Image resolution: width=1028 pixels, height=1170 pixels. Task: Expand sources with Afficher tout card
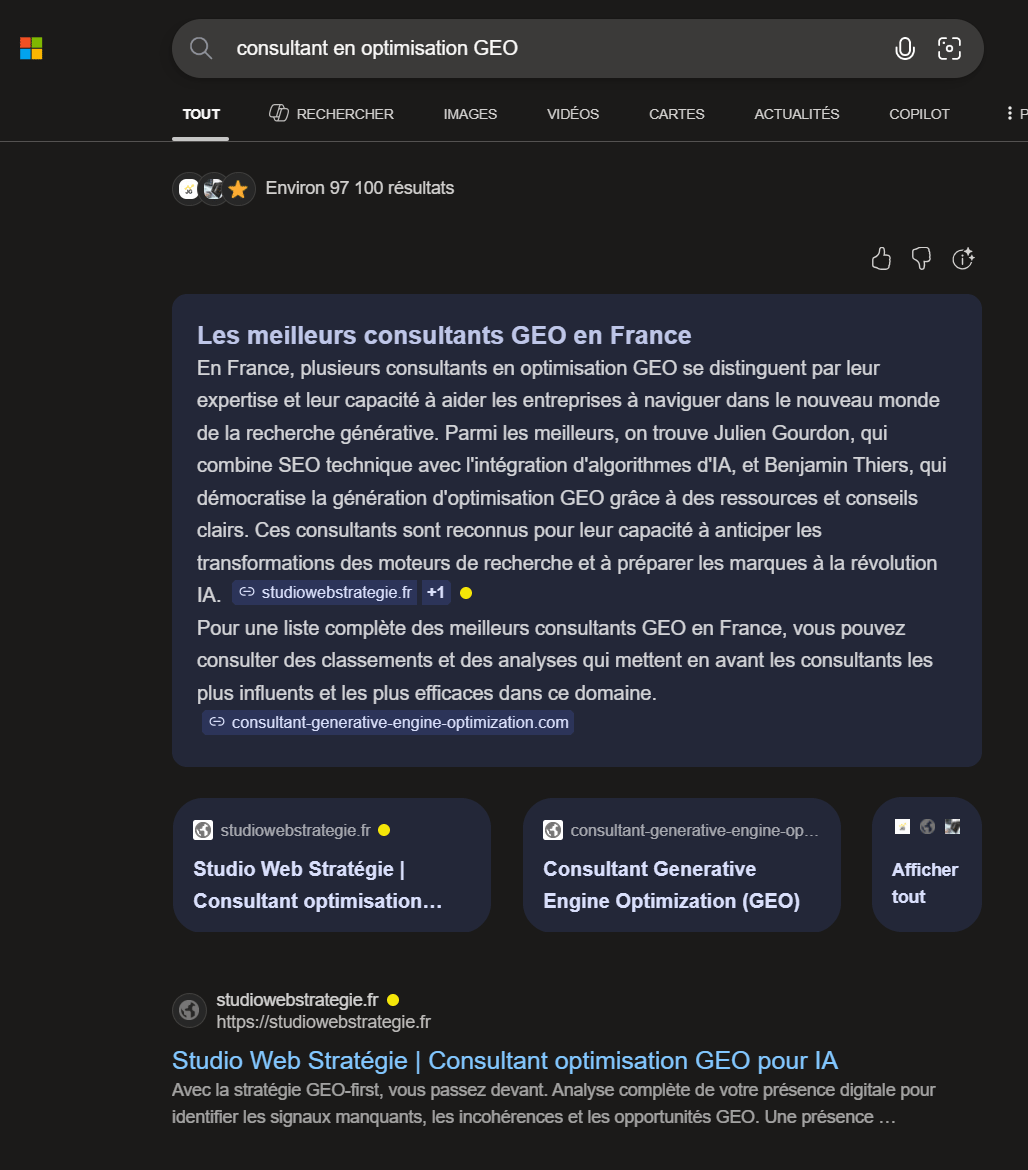(926, 864)
